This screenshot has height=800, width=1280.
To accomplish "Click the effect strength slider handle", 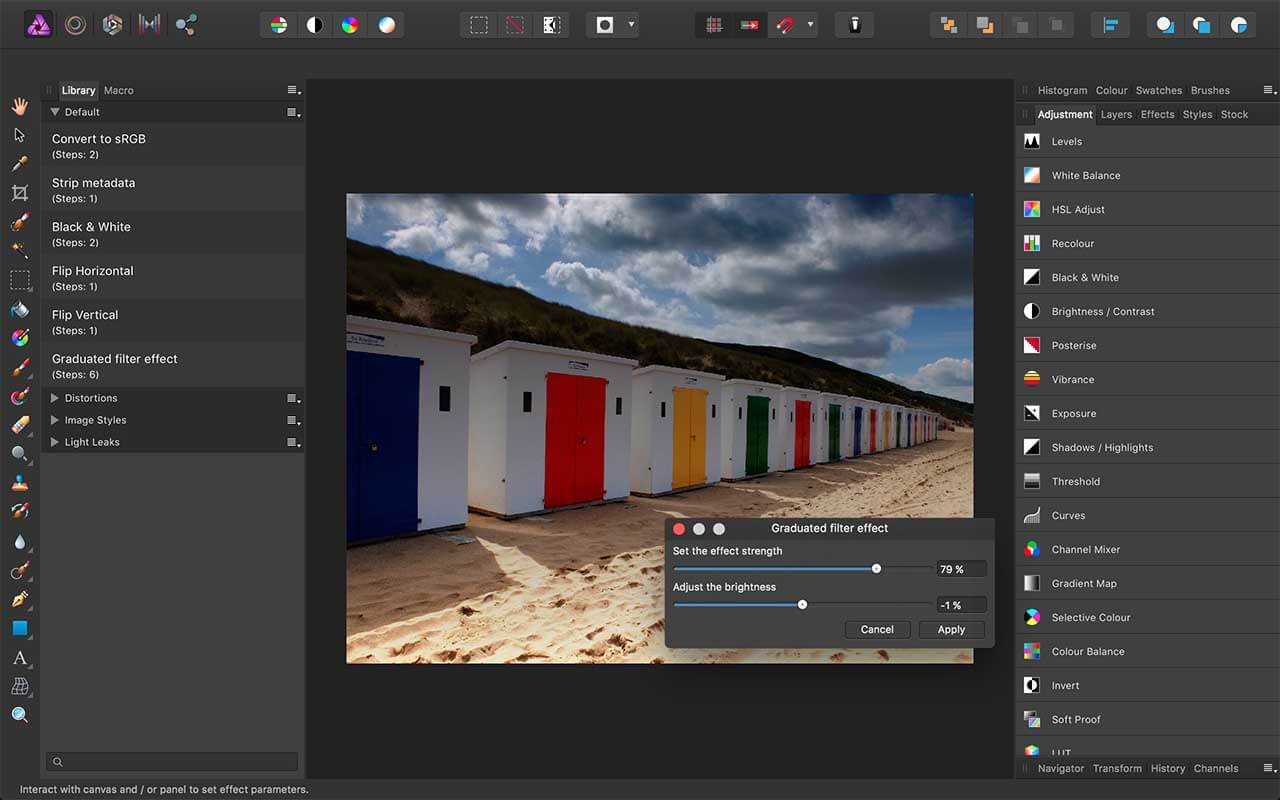I will tap(876, 568).
